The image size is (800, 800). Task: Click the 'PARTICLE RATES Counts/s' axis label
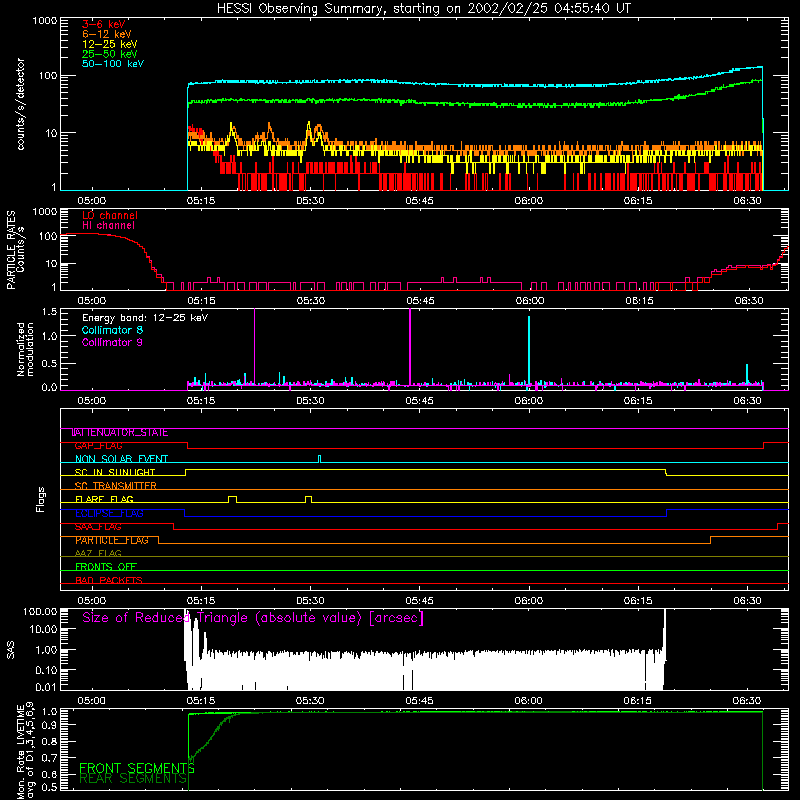coord(15,250)
